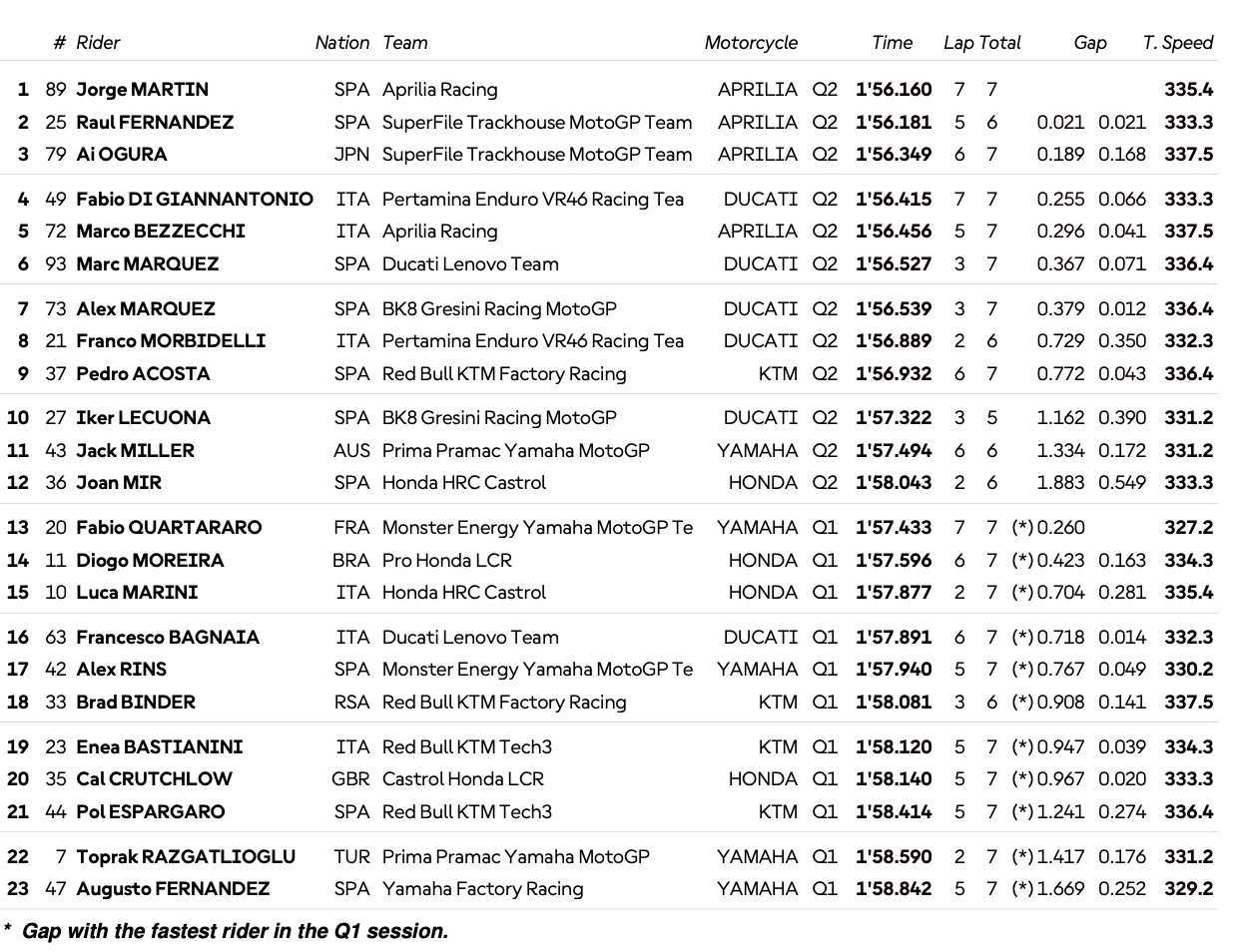The width and height of the screenshot is (1246, 952).
Task: Click Marco BEZZECCHI's rider name
Action: pos(161,232)
